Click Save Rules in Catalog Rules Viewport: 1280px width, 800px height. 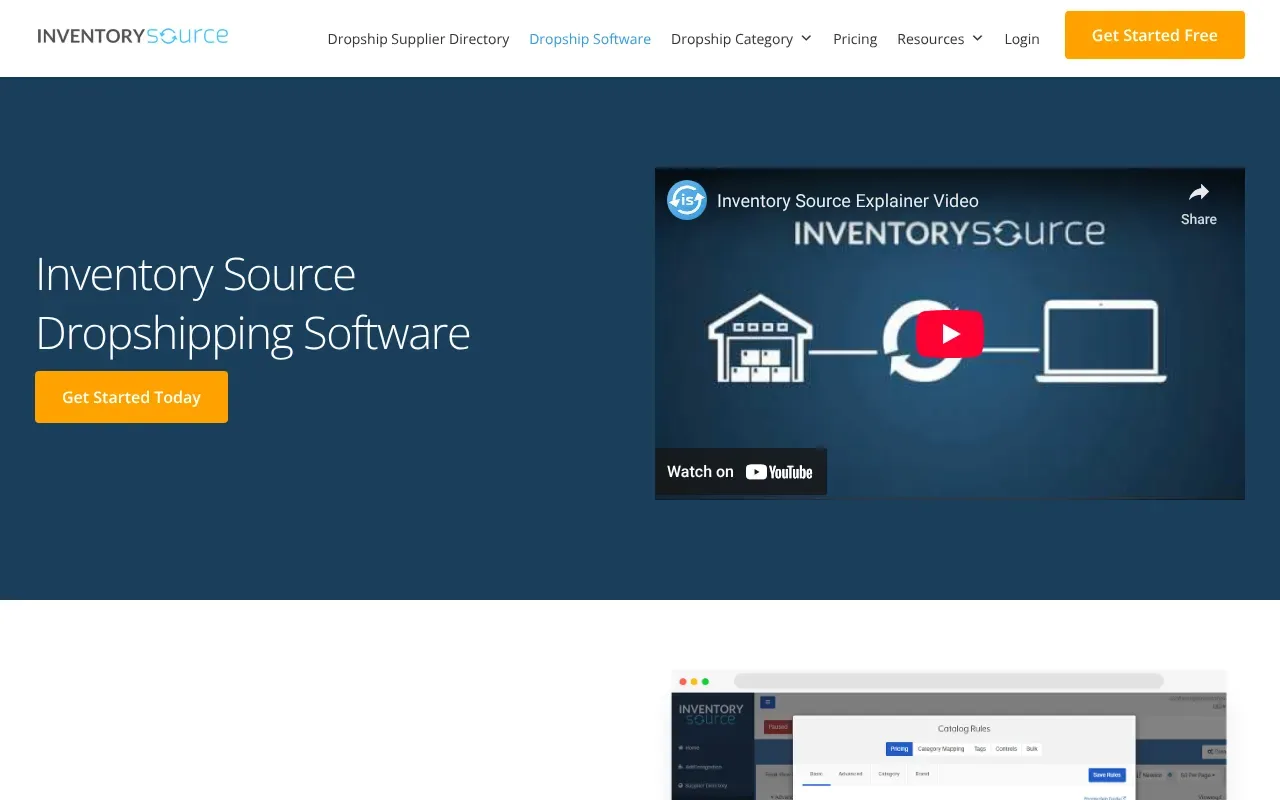tap(1107, 775)
